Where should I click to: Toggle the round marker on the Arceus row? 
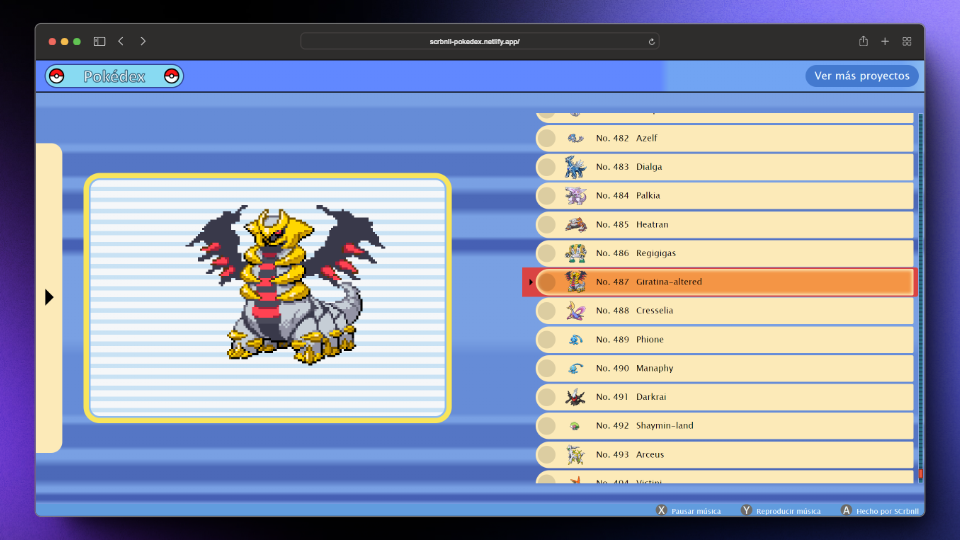click(x=547, y=454)
